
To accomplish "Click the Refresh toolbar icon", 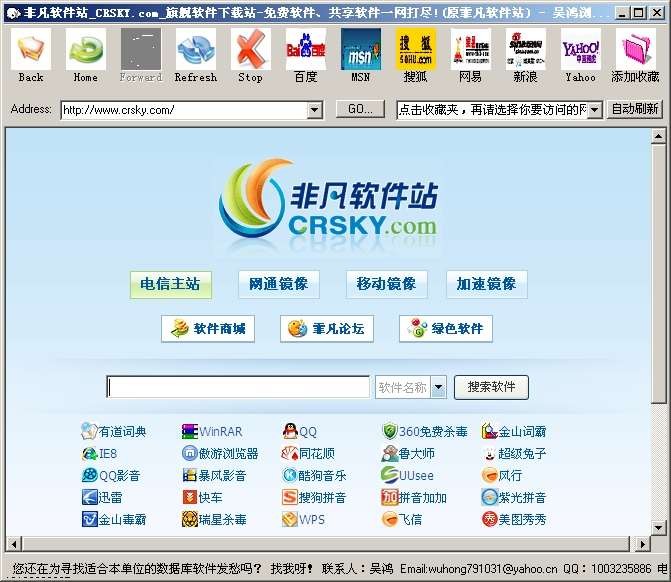I will pyautogui.click(x=196, y=49).
